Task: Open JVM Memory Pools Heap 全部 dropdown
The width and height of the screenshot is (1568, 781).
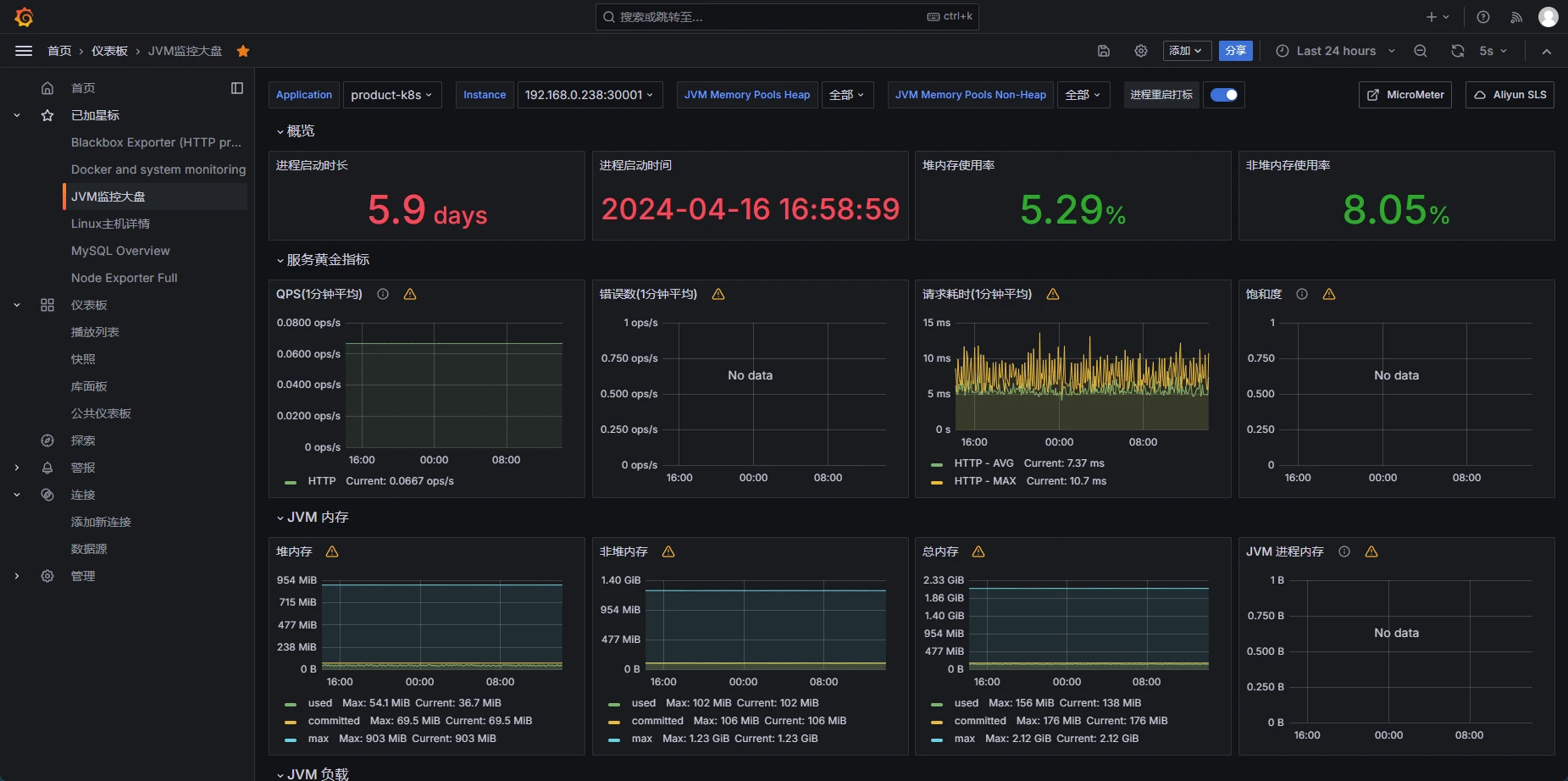Action: [847, 95]
